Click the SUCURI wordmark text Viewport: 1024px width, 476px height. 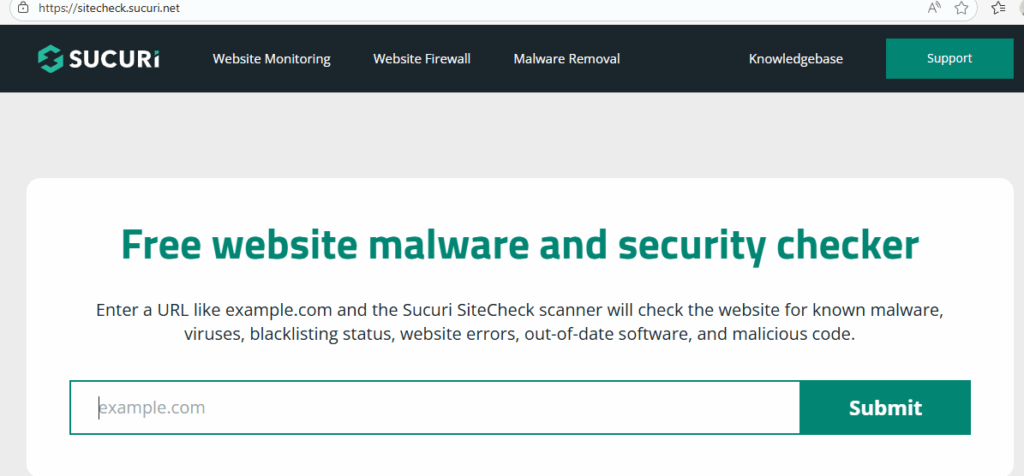[114, 59]
